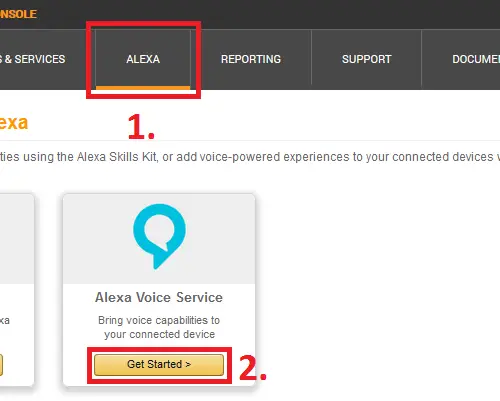This screenshot has width=500, height=401.
Task: Click the orange Alexa page heading
Action: [x=14, y=123]
